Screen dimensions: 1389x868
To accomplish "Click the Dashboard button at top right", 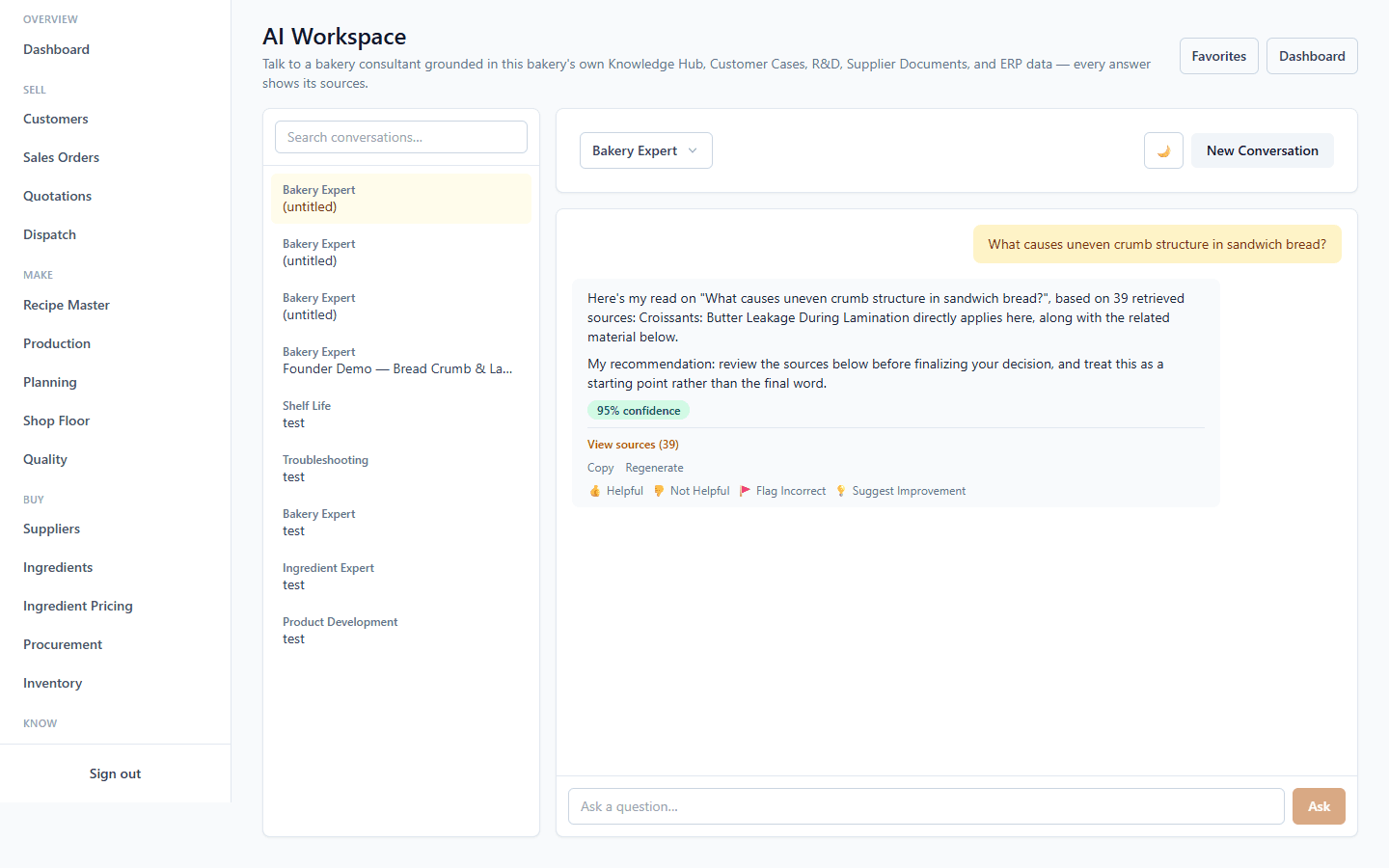I will tap(1312, 56).
